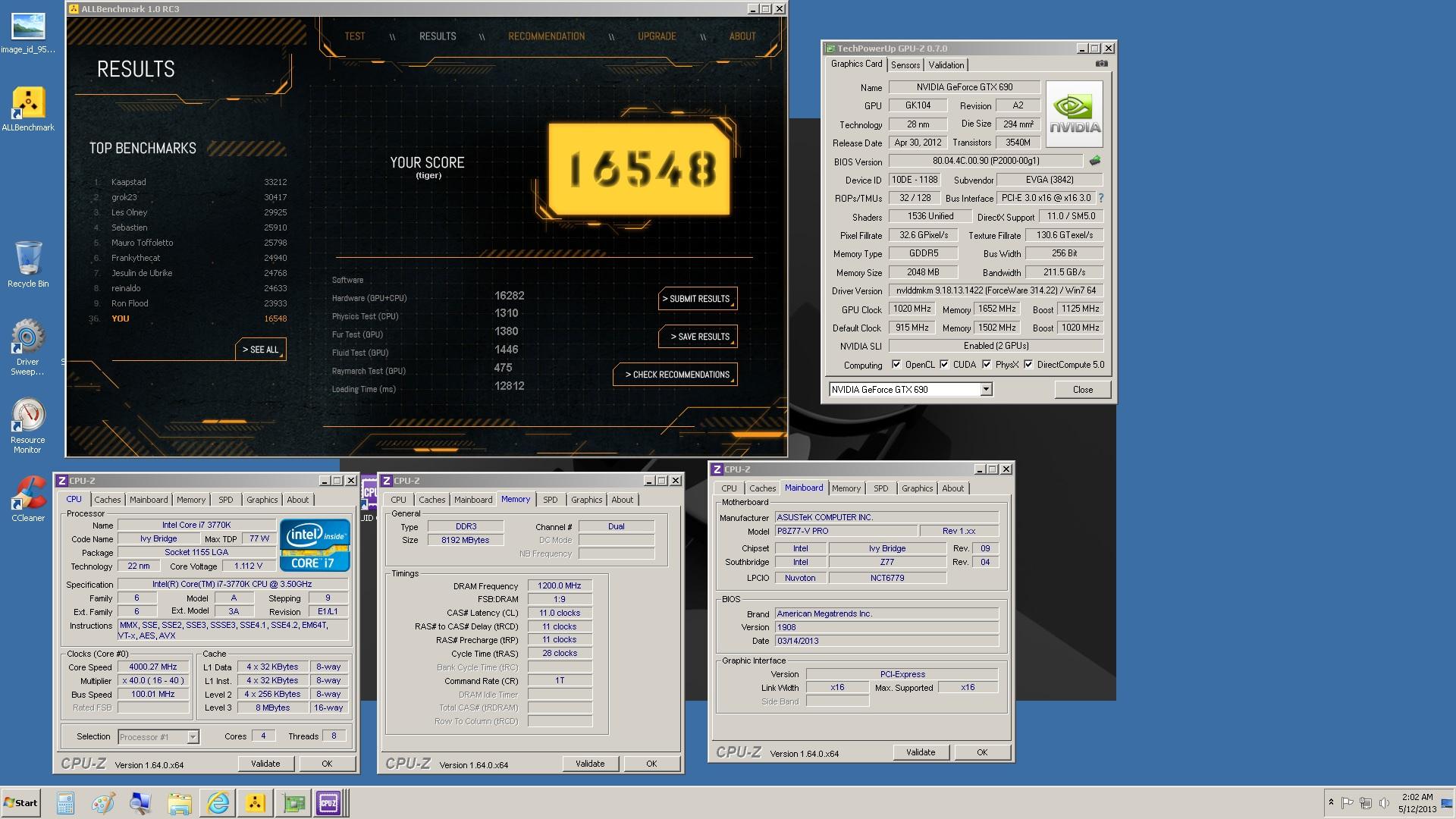The width and height of the screenshot is (1456, 819).
Task: Switch to CPU-Z via purple taskbar button
Action: 330,803
